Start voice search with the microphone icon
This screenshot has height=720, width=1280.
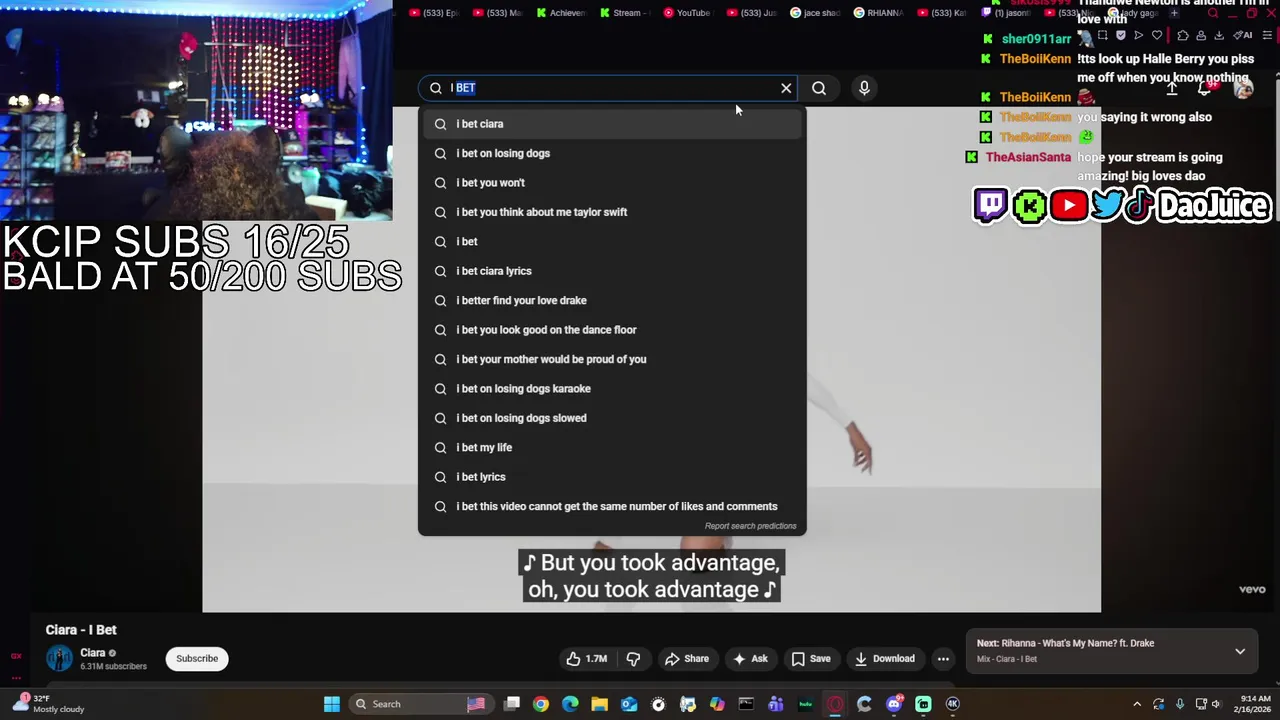click(x=864, y=88)
